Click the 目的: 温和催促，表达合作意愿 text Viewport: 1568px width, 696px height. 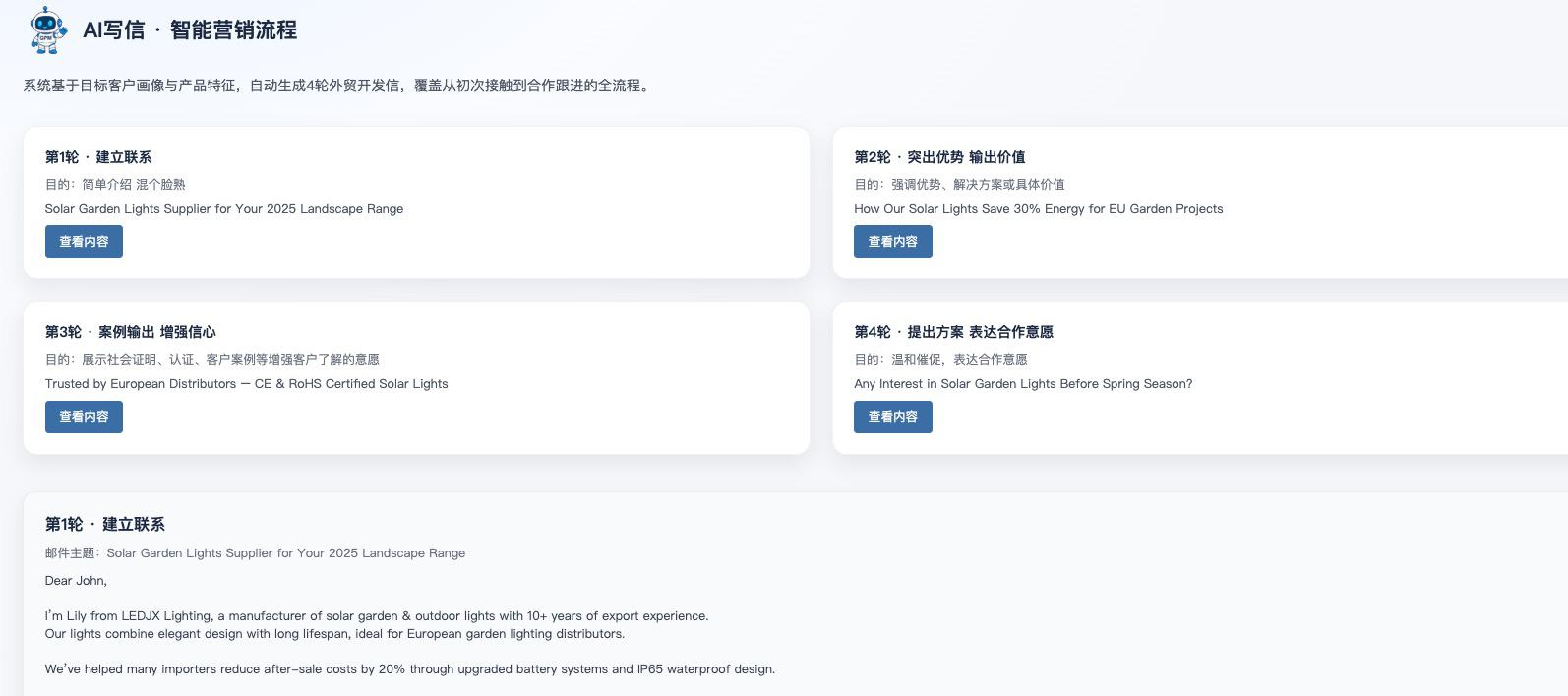point(940,360)
